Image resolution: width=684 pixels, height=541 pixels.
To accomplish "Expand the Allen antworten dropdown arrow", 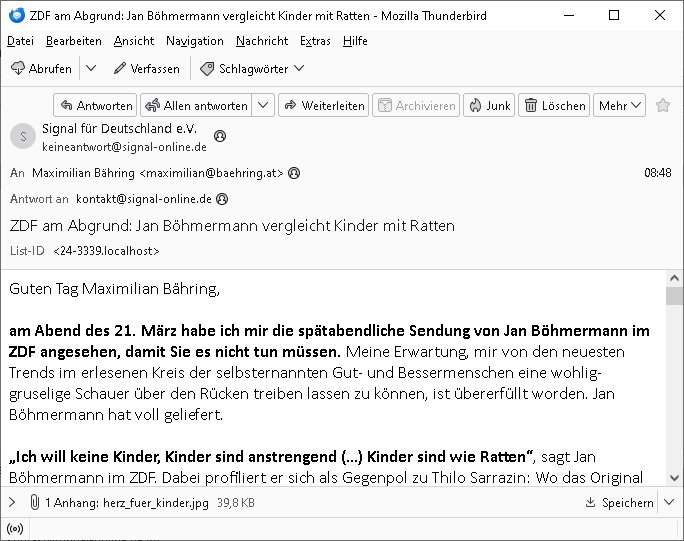I will [x=263, y=105].
